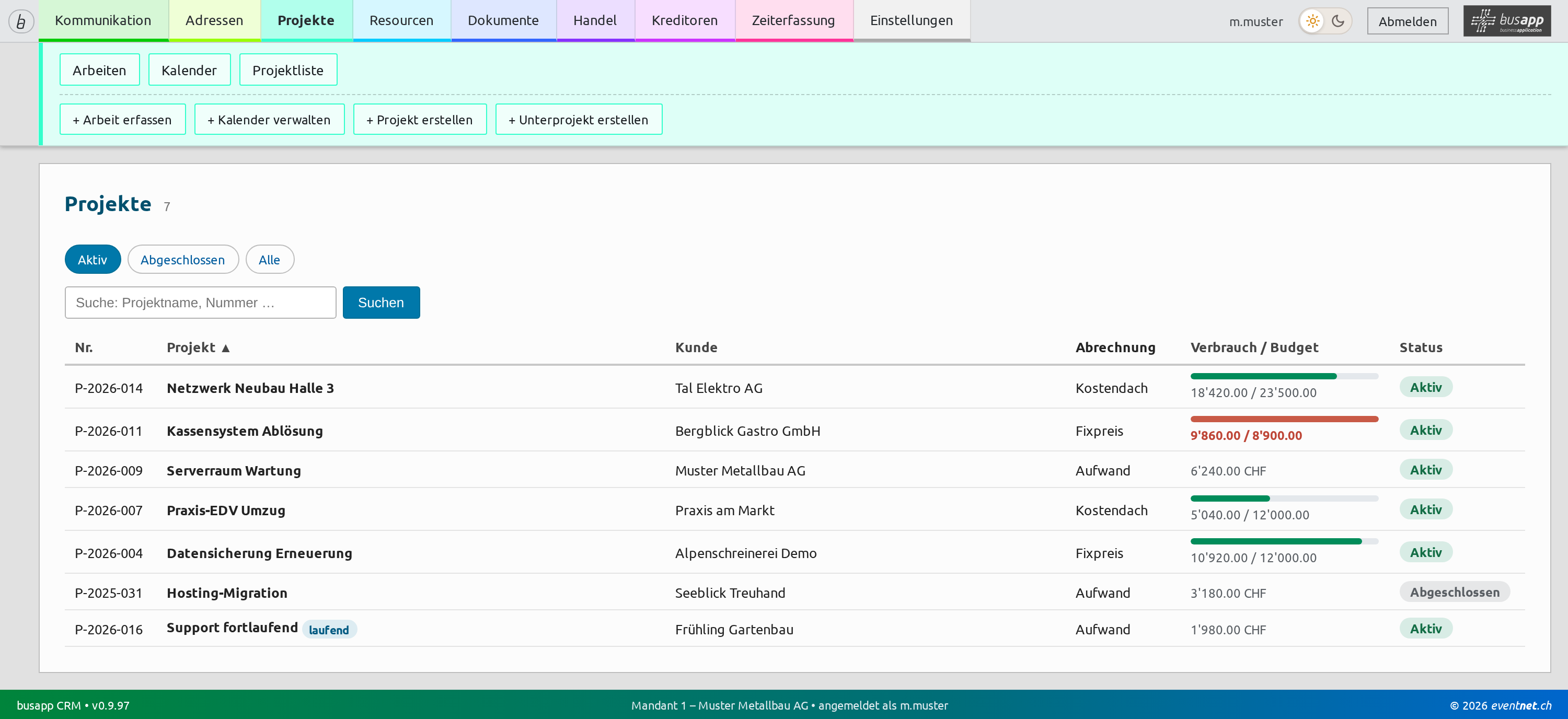Select the Alle filter pill
Viewport: 1568px width, 719px height.
[x=270, y=260]
